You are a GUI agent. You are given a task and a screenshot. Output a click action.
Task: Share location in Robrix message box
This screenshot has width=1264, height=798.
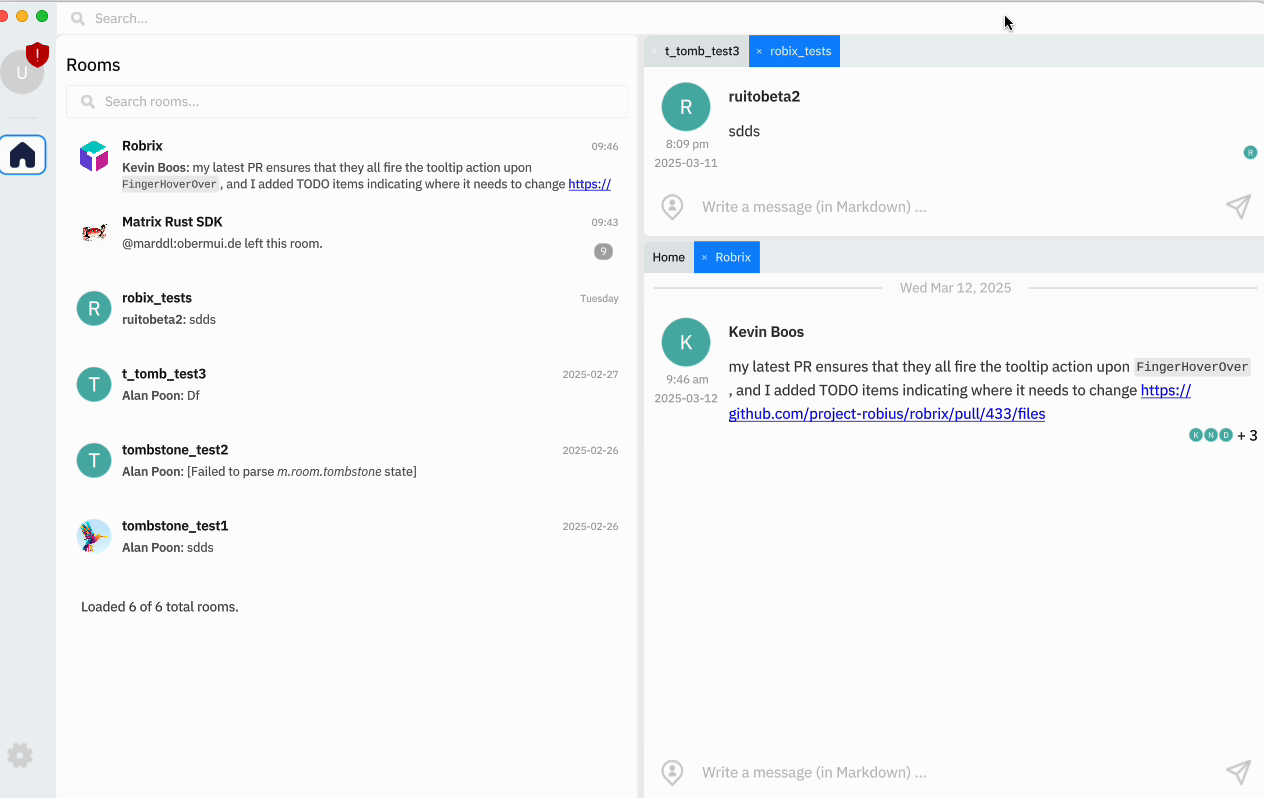[672, 772]
